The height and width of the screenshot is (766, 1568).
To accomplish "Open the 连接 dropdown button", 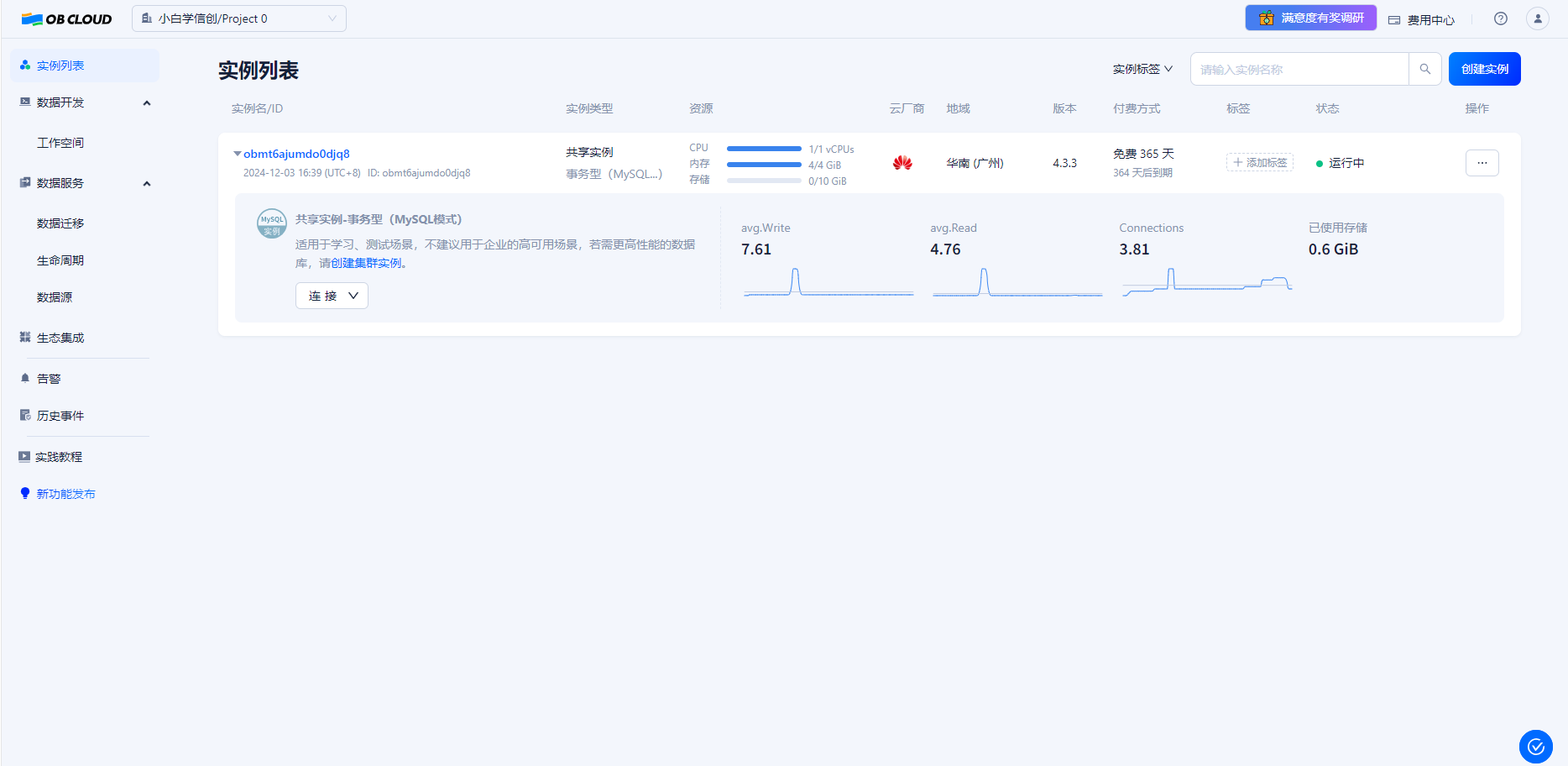I will (x=332, y=296).
